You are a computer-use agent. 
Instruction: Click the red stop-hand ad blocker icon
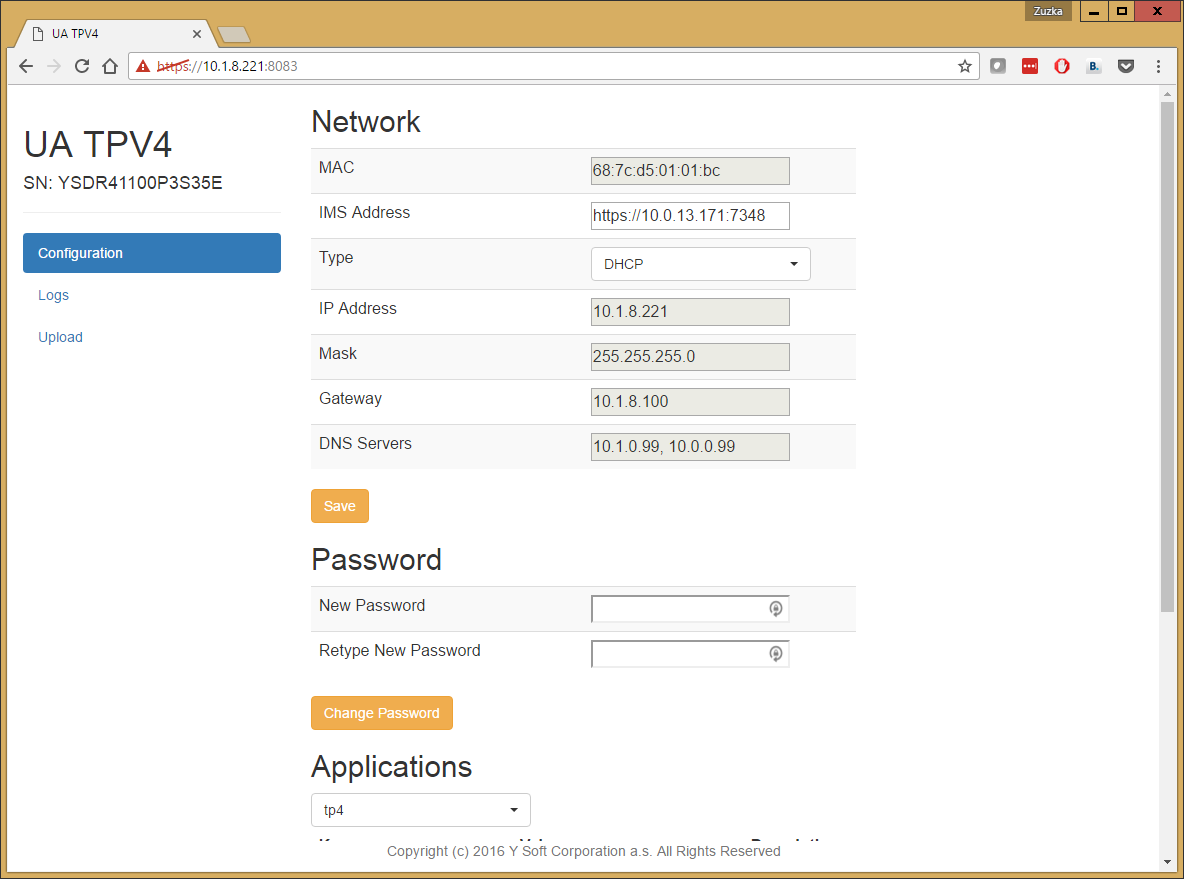tap(1062, 66)
